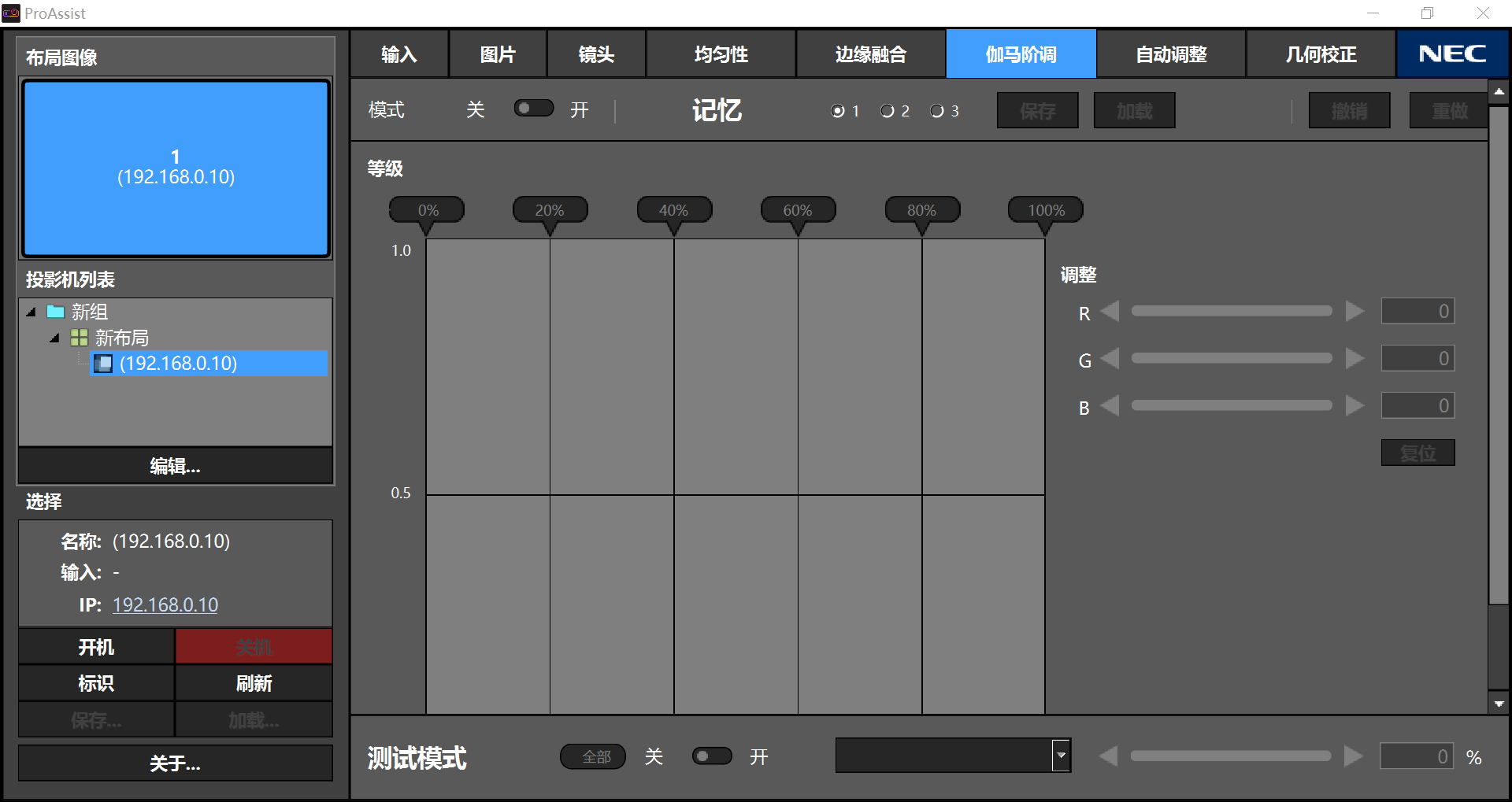Click the G adjustment slider track

coord(1232,359)
